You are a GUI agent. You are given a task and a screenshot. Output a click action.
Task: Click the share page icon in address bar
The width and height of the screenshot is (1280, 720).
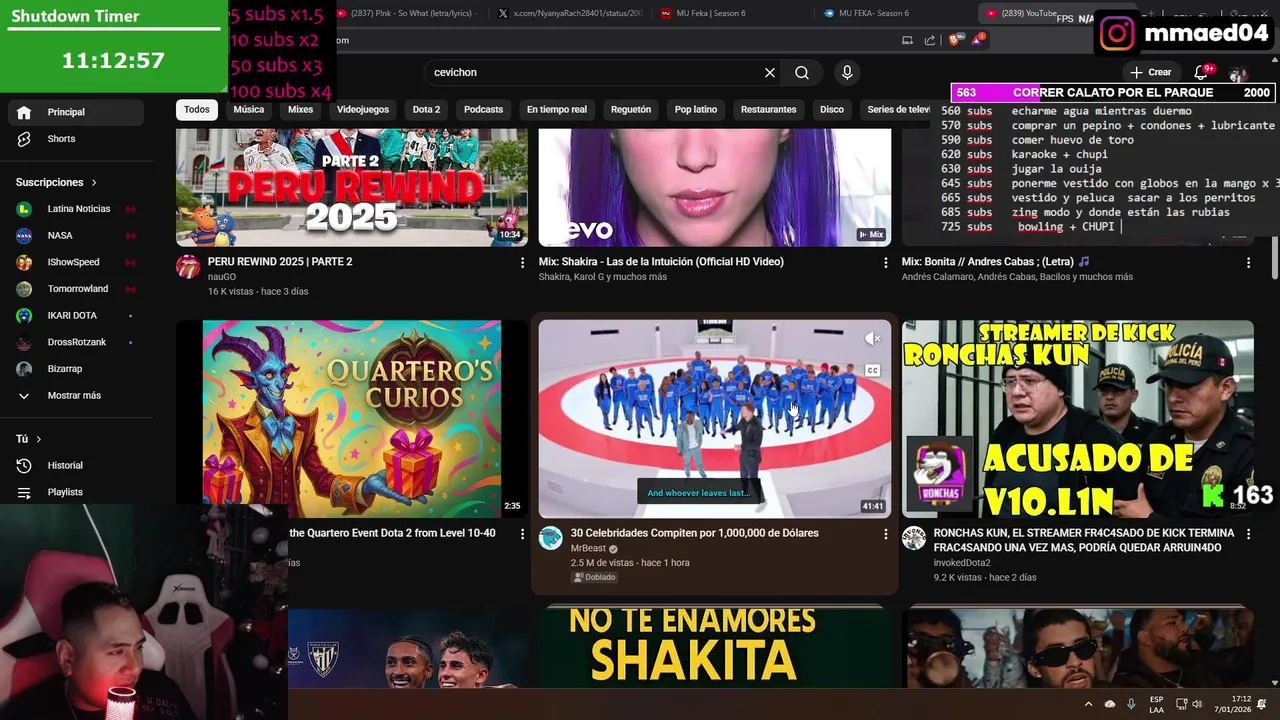click(x=930, y=40)
